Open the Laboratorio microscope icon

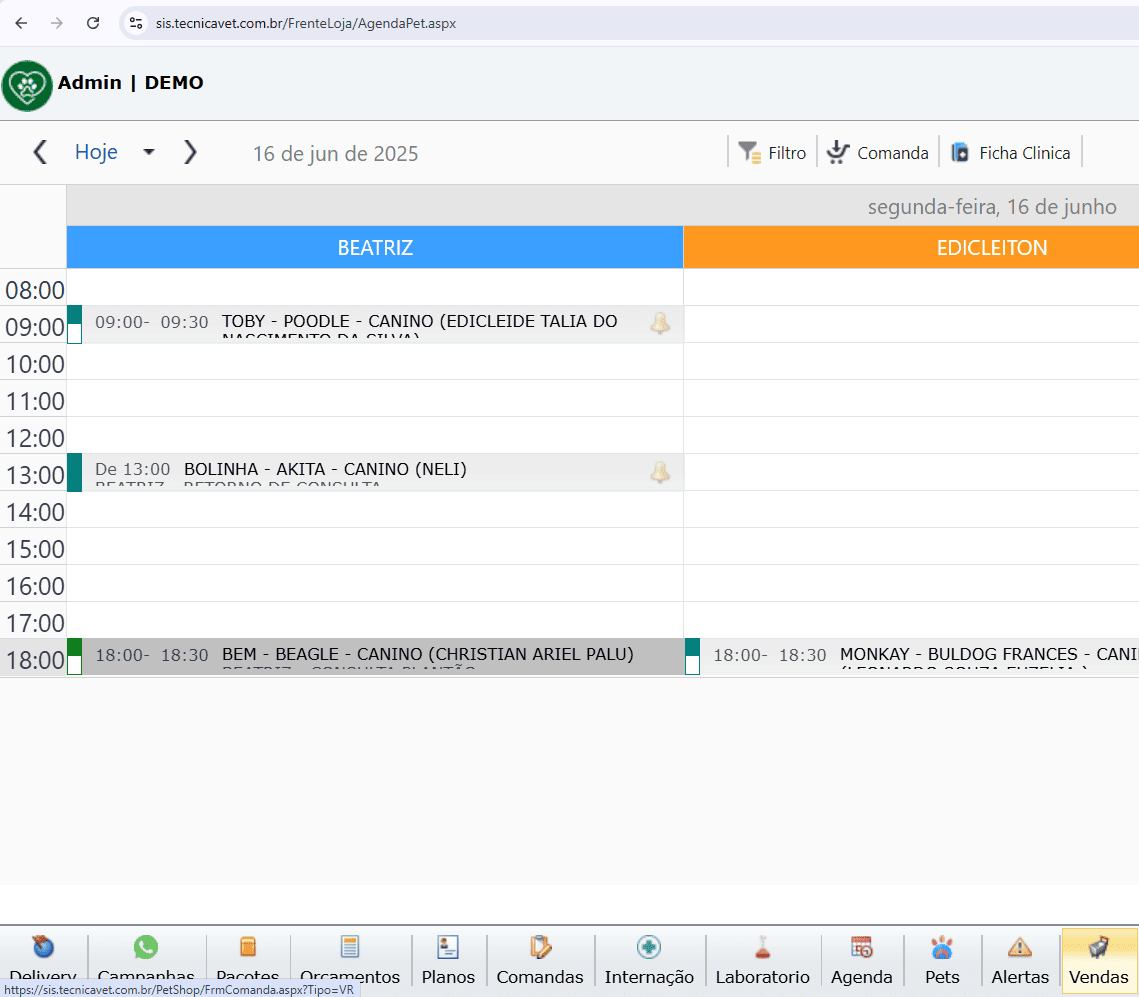point(762,947)
